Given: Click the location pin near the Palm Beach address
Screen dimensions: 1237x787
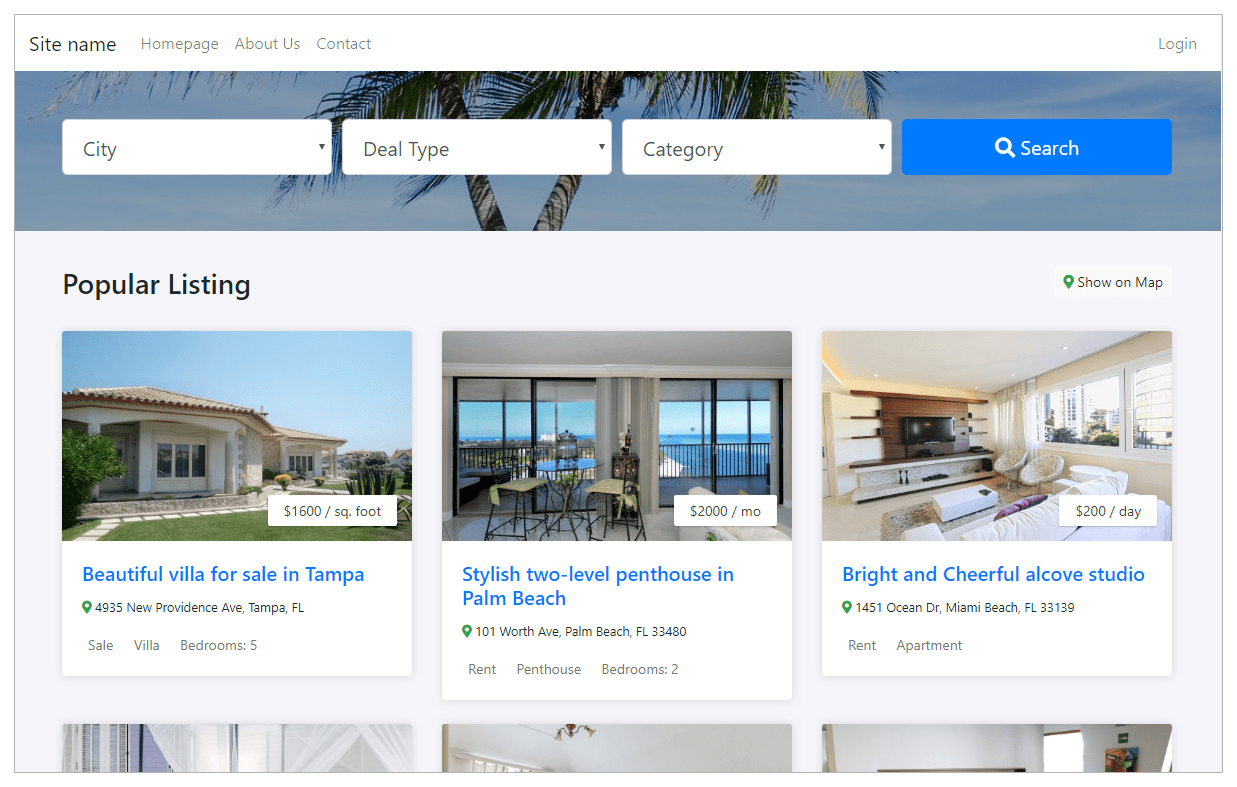Looking at the screenshot, I should [466, 631].
